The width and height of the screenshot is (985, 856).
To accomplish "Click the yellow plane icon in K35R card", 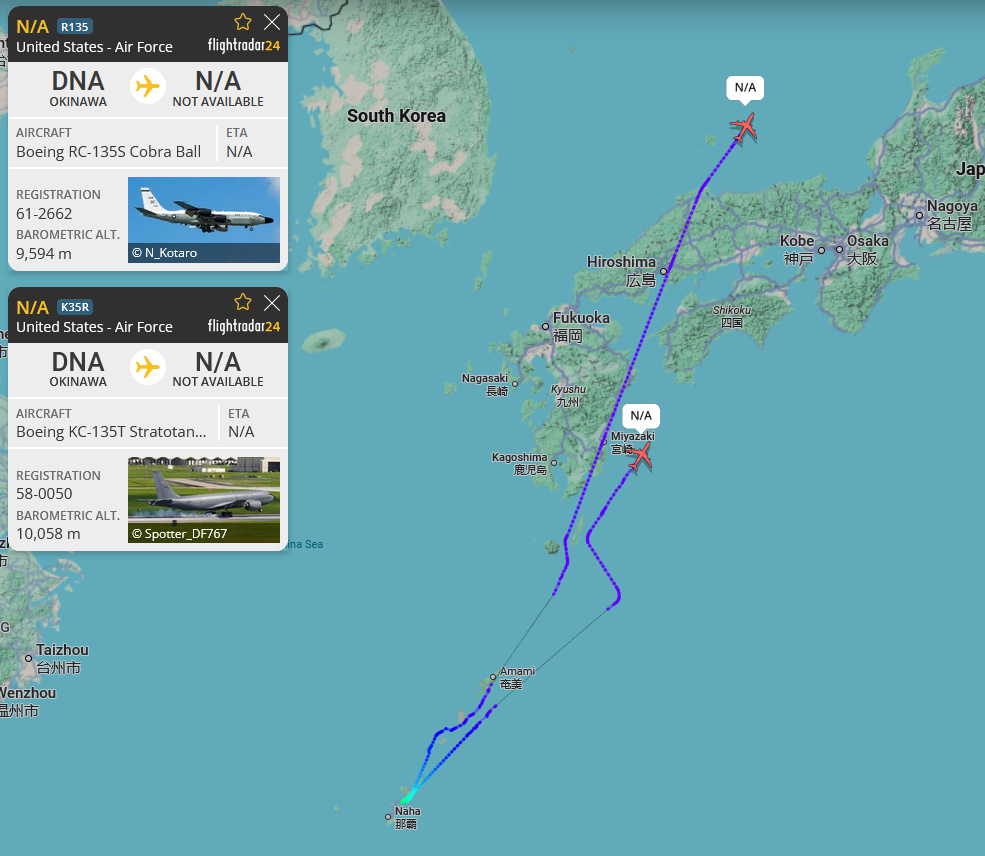I will coord(148,367).
